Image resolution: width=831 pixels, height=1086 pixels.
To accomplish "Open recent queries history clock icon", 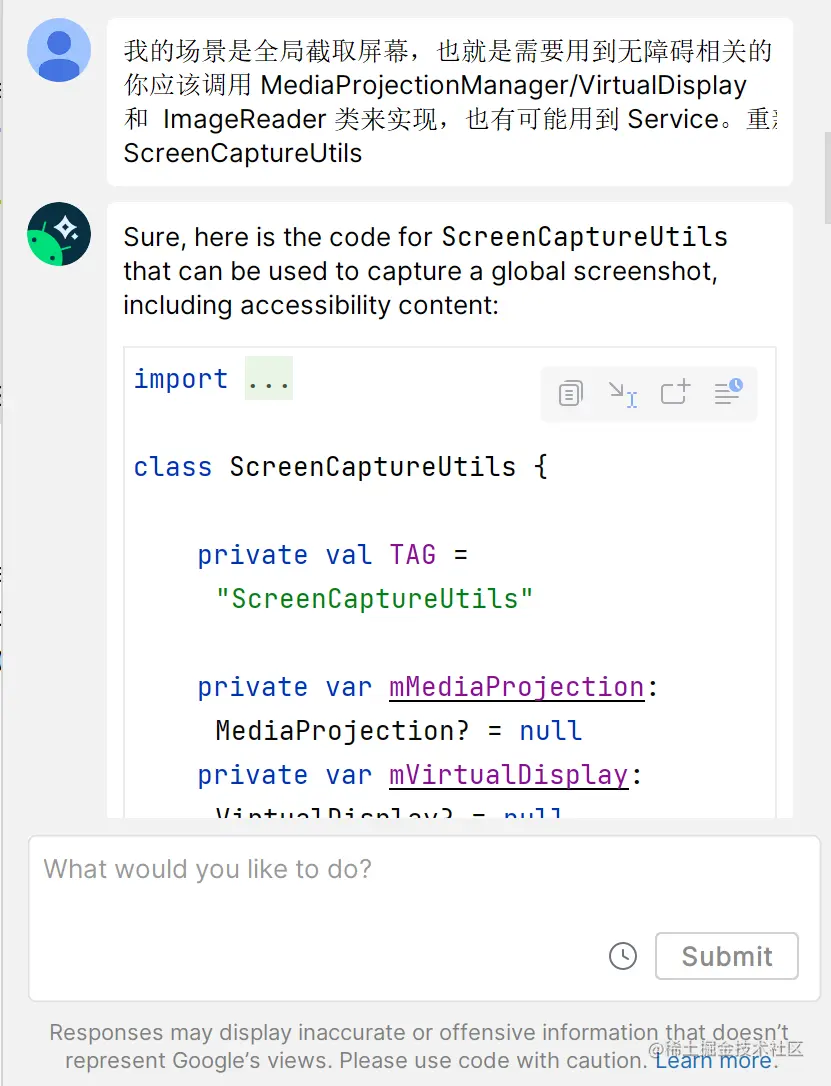I will tap(623, 956).
